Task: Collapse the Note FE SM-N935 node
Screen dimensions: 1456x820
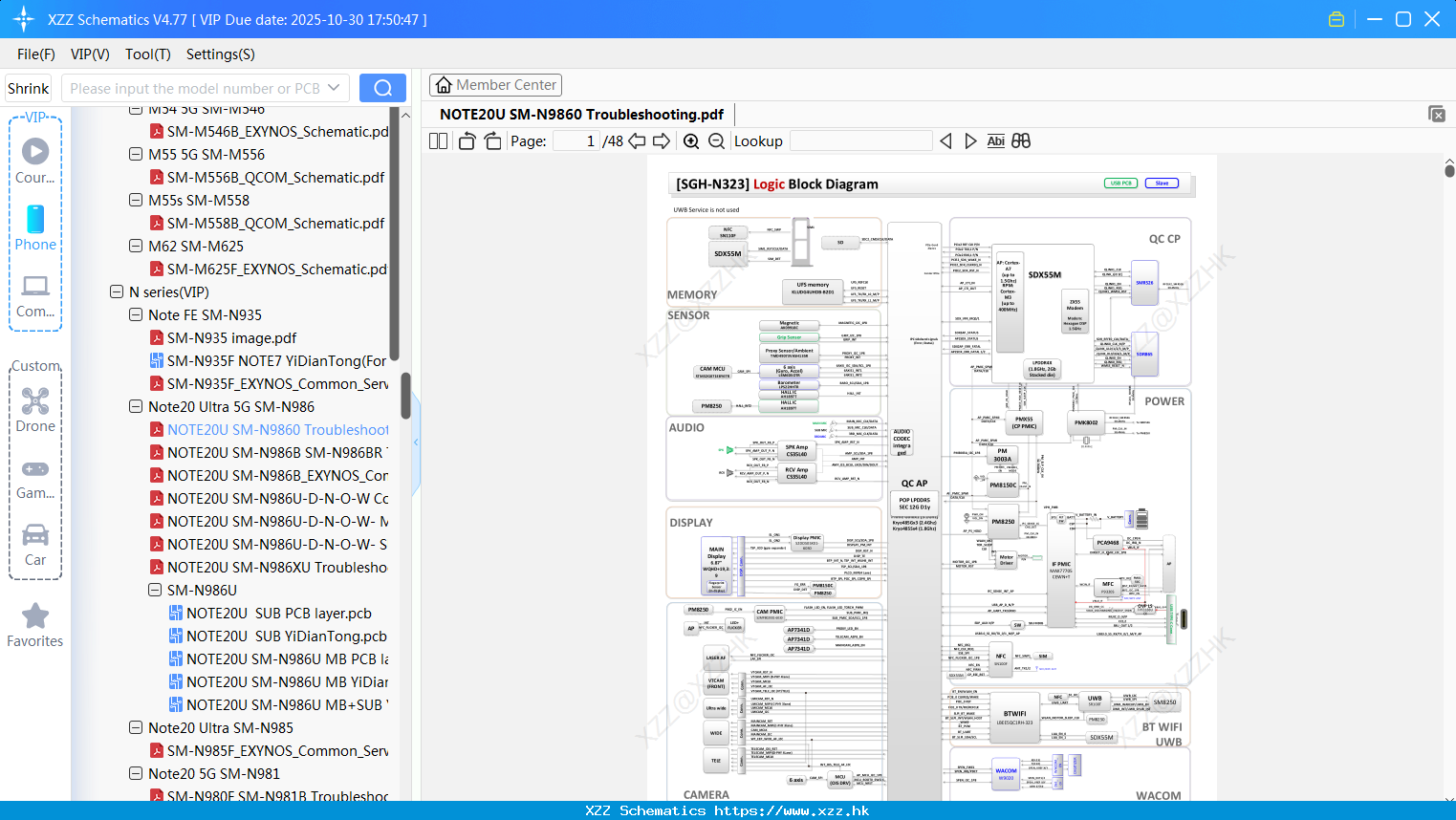Action: tap(136, 314)
